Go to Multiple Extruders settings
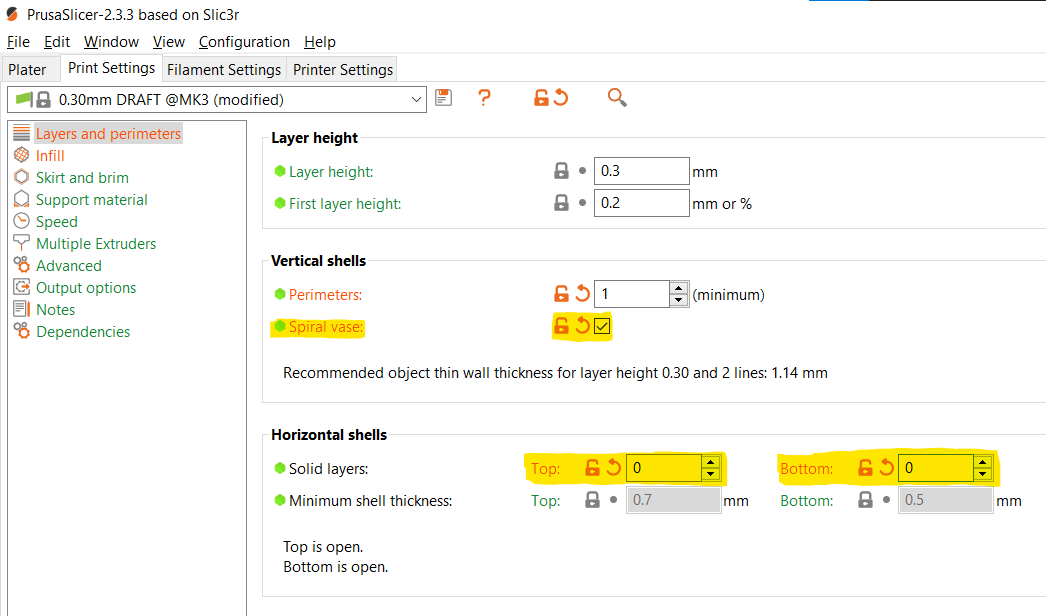 (x=96, y=244)
